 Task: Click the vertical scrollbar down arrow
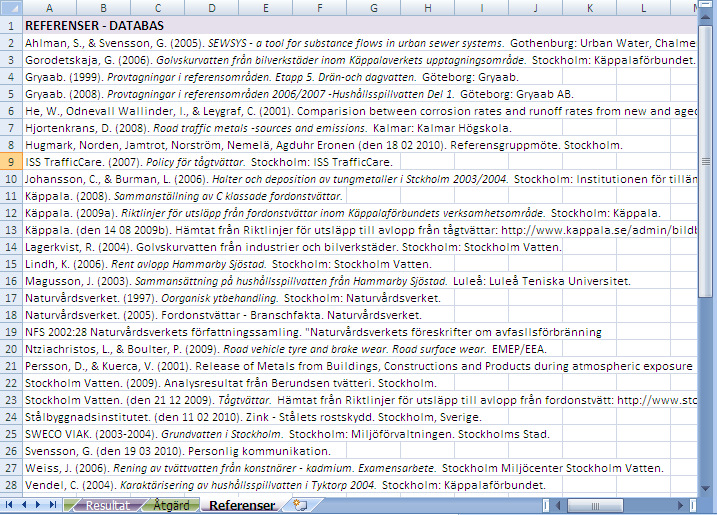(x=706, y=489)
